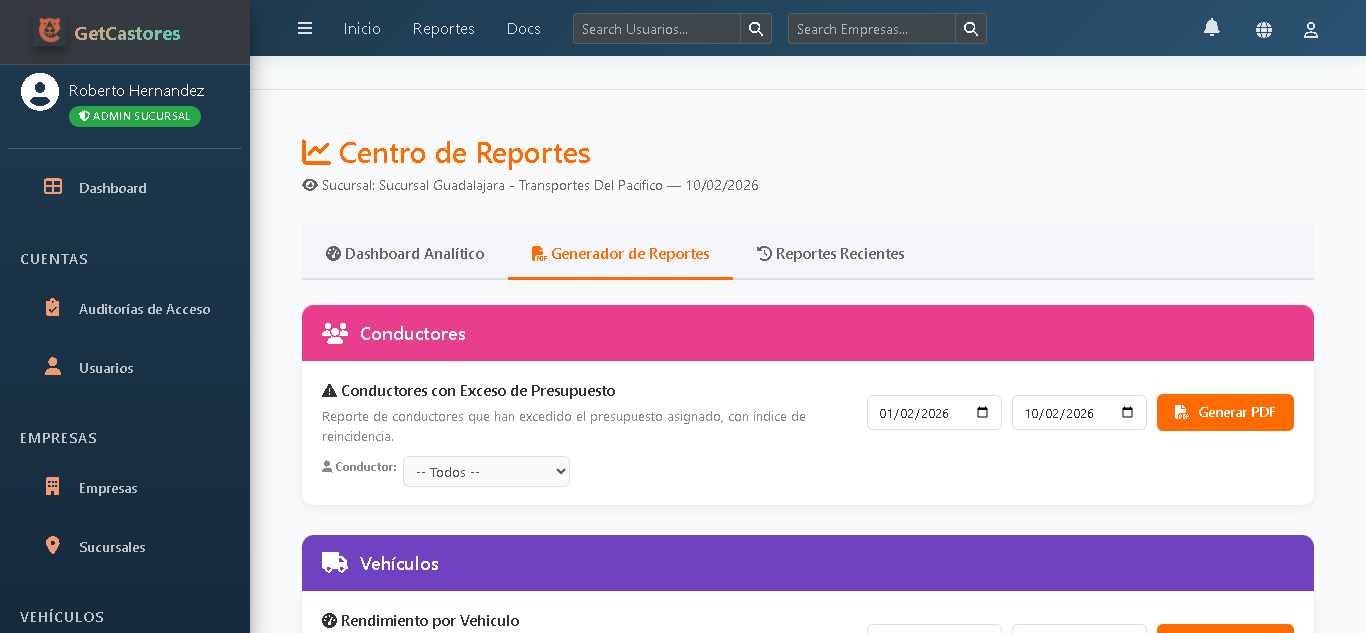Screen dimensions: 1366x633
Task: Click inside the Search Usuarios field
Action: click(x=655, y=28)
